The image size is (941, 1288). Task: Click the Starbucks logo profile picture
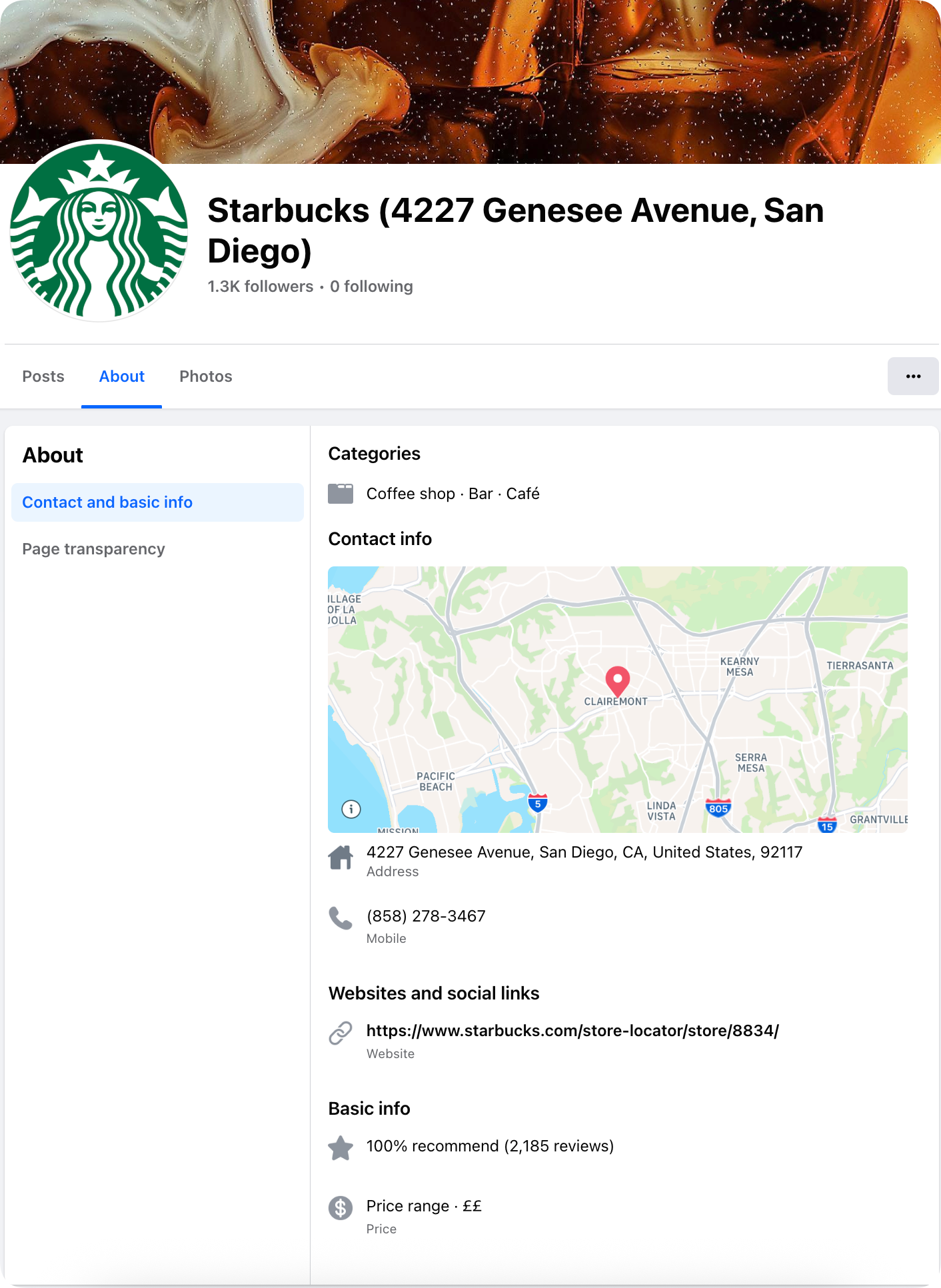click(x=99, y=231)
